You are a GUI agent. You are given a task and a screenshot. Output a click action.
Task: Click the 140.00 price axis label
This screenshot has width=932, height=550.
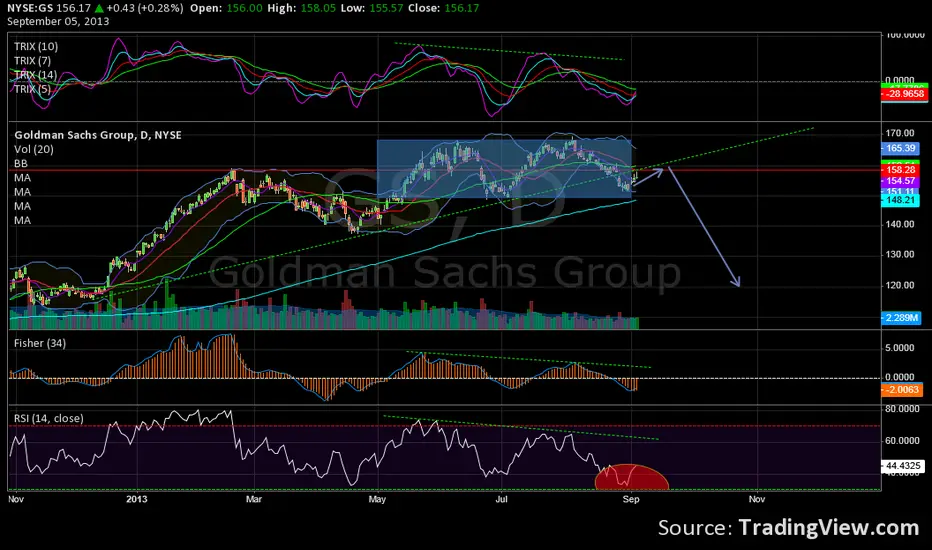pyautogui.click(x=900, y=224)
